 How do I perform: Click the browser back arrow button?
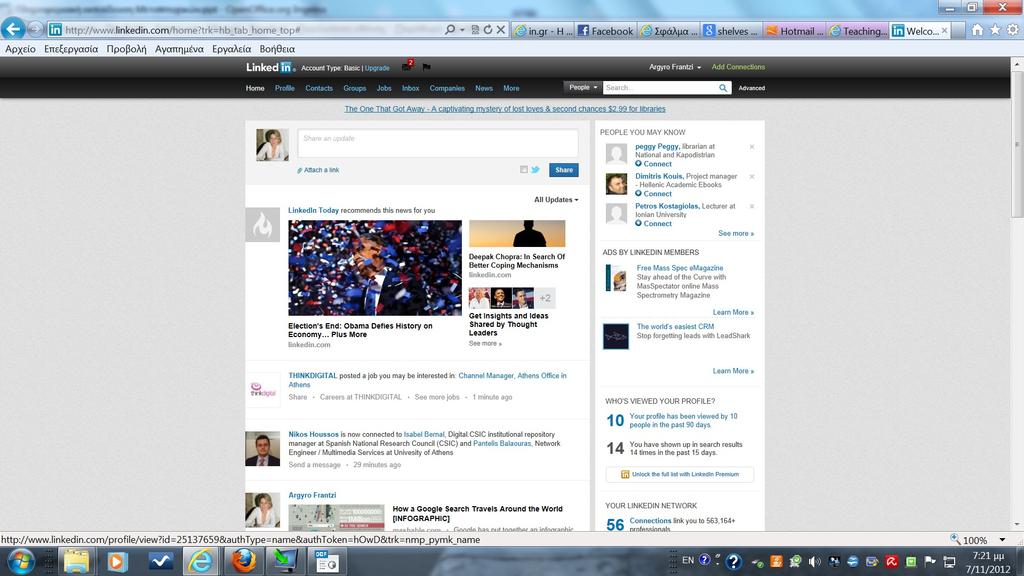pos(13,29)
